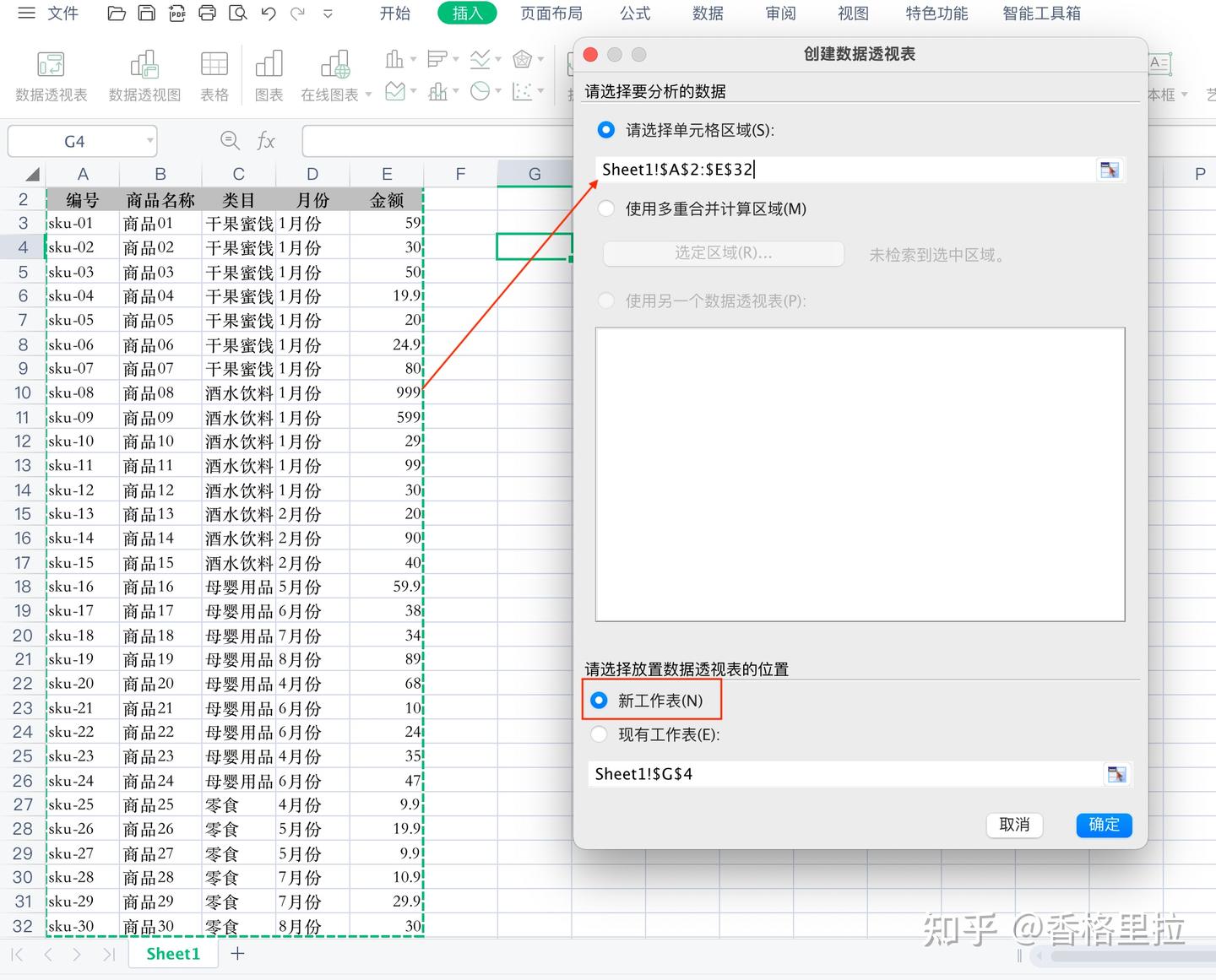Select the 现有工作表(E) radio option

pos(600,734)
